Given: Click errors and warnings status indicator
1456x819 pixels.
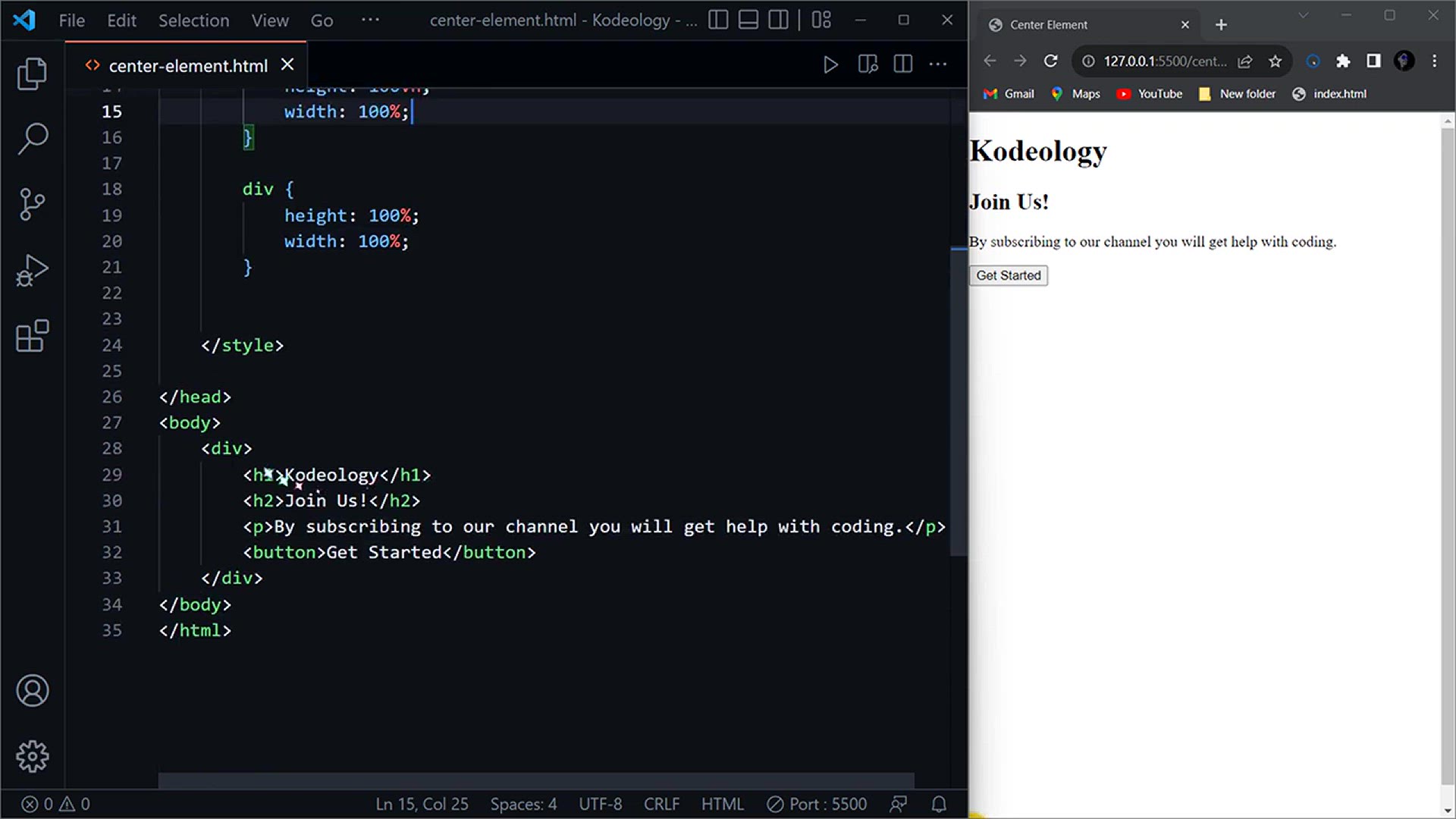Looking at the screenshot, I should (55, 804).
